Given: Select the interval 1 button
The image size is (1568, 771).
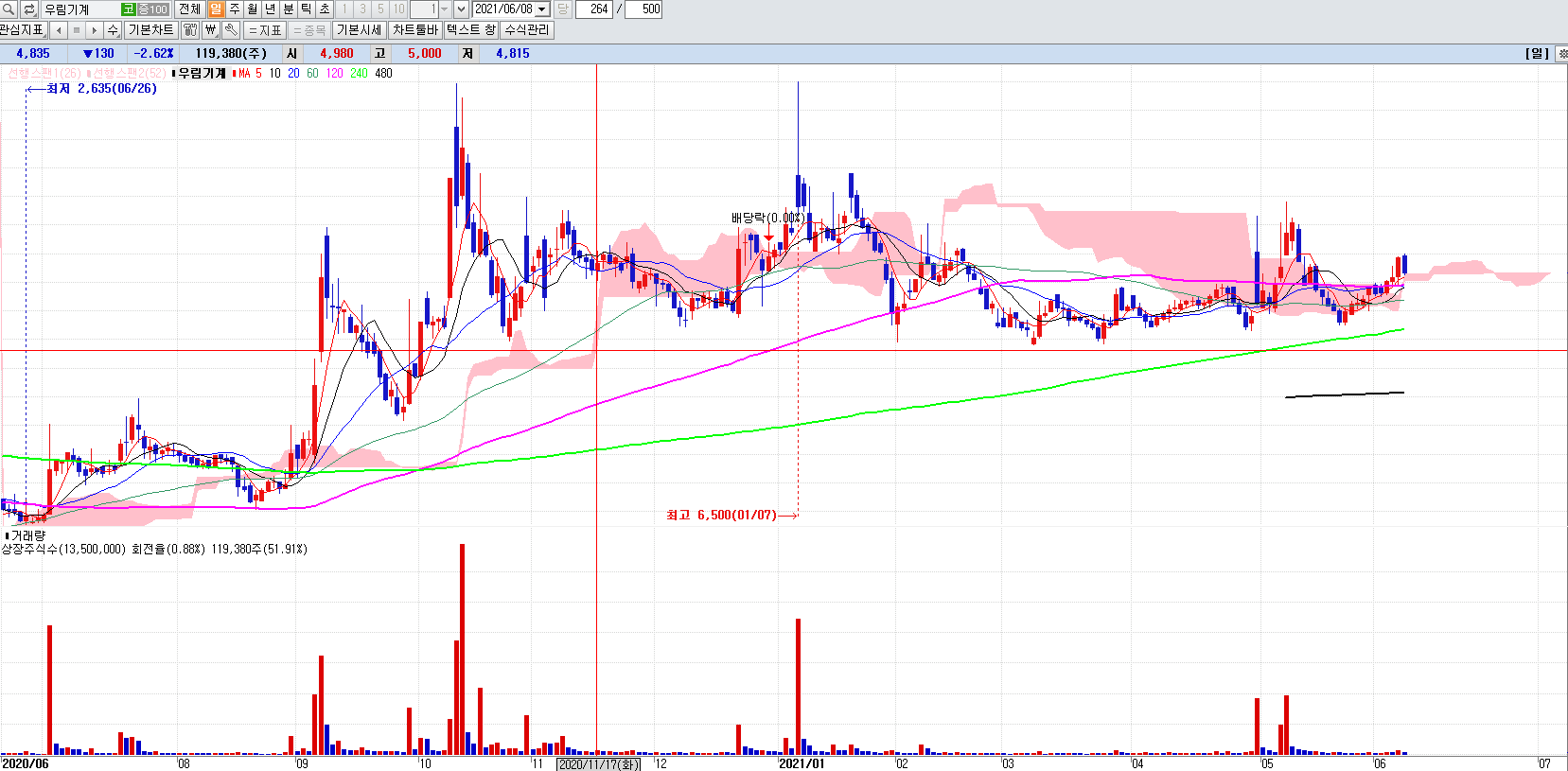Looking at the screenshot, I should pos(344,9).
